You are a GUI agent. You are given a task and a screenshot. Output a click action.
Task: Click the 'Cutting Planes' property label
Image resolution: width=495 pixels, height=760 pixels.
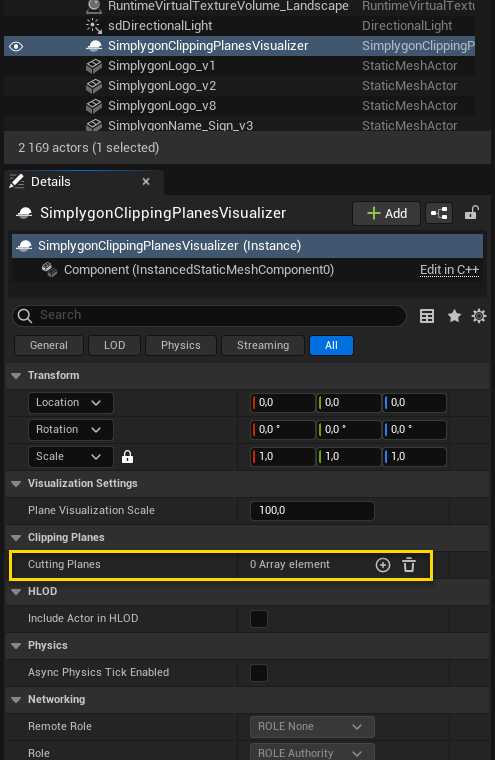tap(64, 565)
